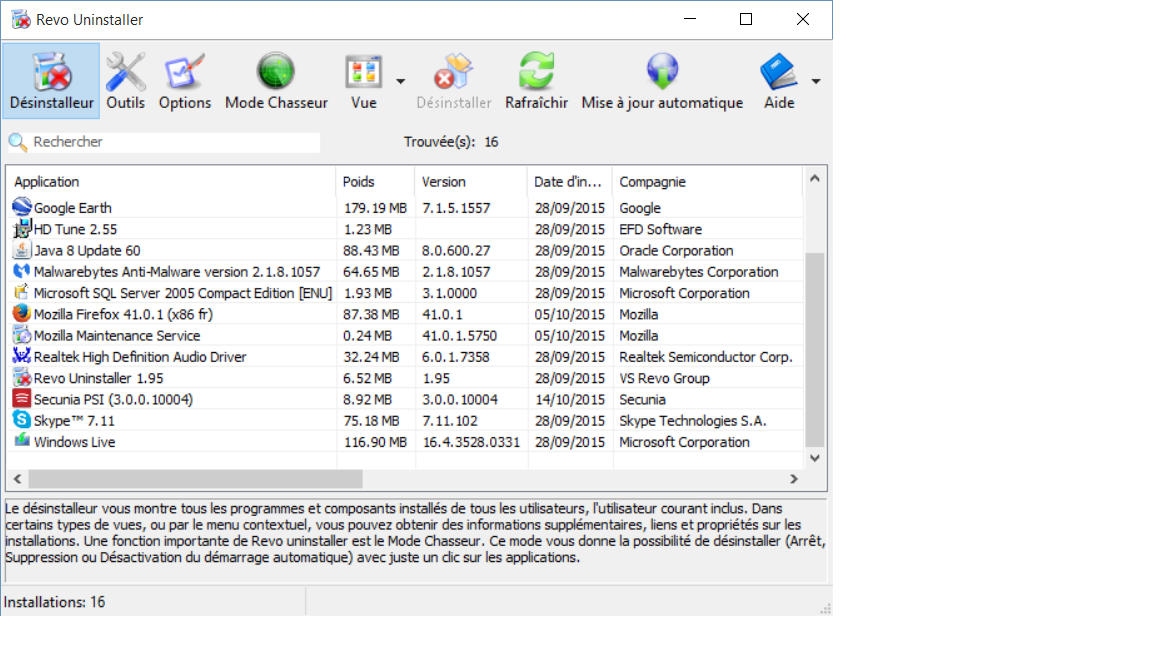Screen dimensions: 1152x648
Task: Click the Oracle Corporation company cell
Action: pyautogui.click(x=676, y=251)
